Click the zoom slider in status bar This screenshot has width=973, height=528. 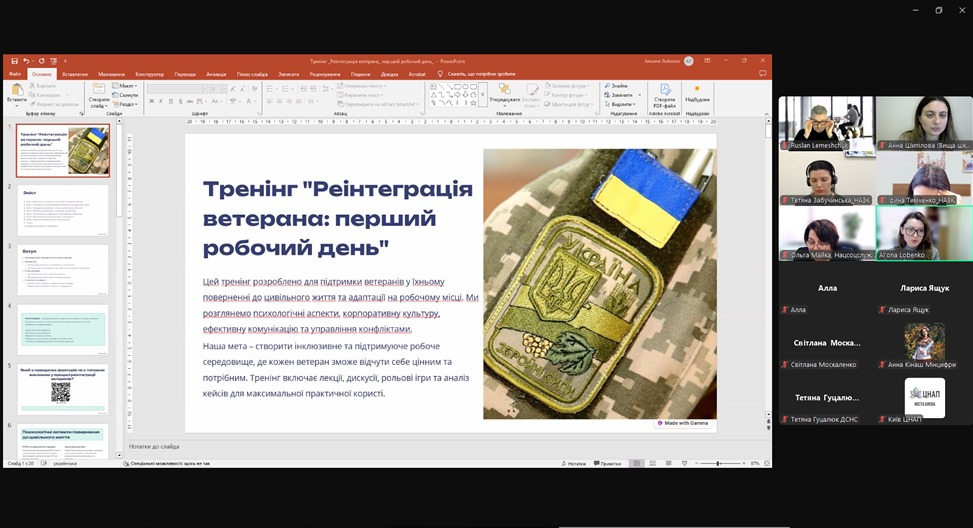coord(719,463)
